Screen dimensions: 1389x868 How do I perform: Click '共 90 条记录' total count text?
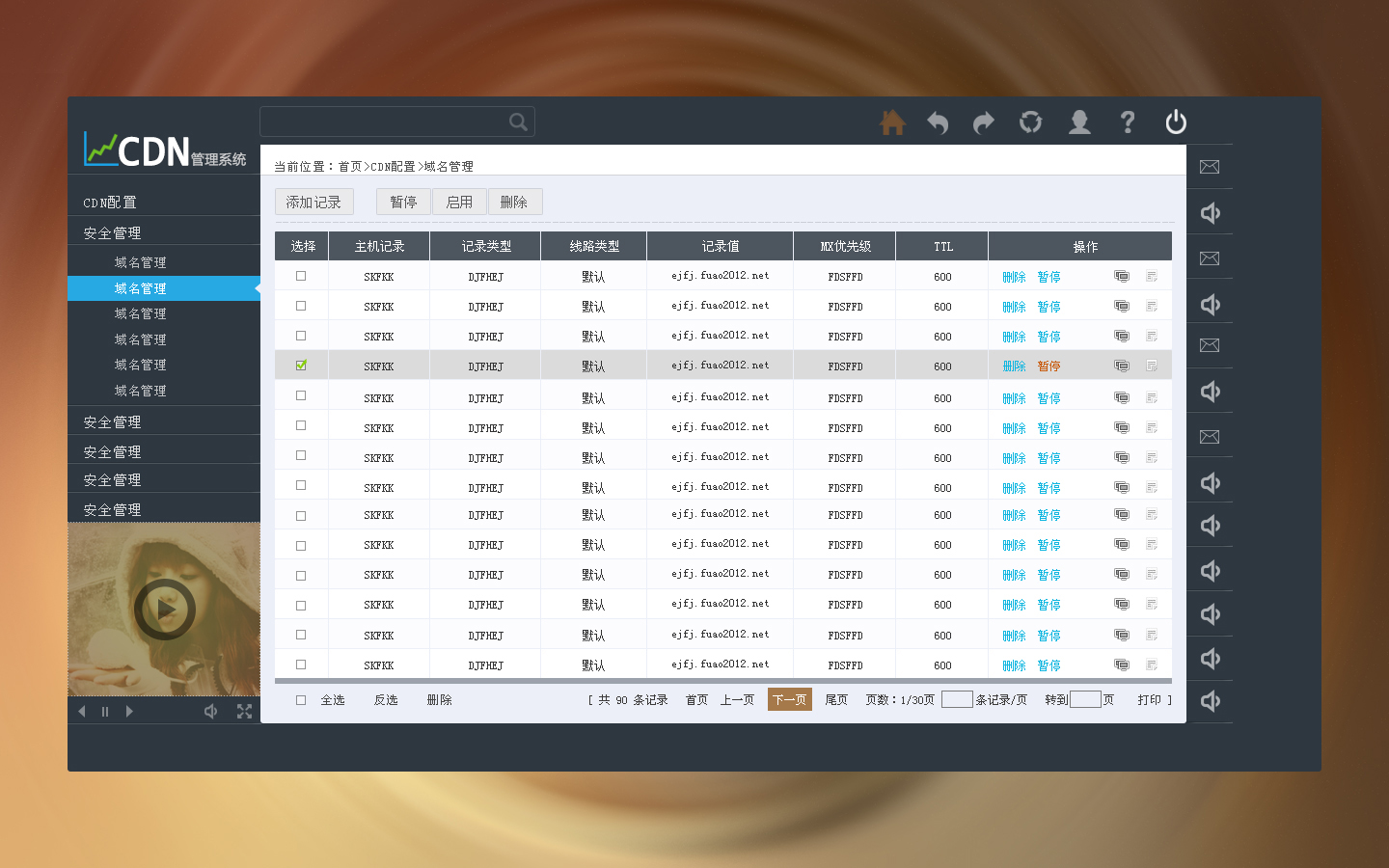point(633,700)
